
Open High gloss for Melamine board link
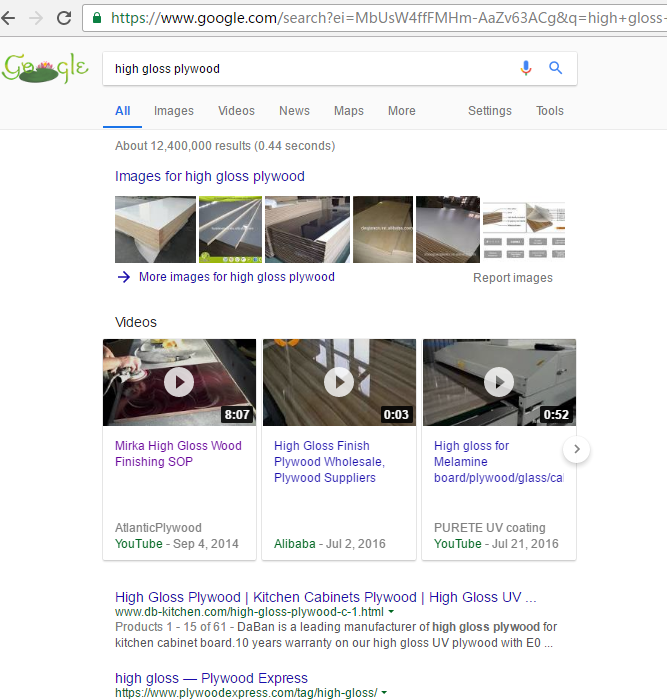[498, 462]
